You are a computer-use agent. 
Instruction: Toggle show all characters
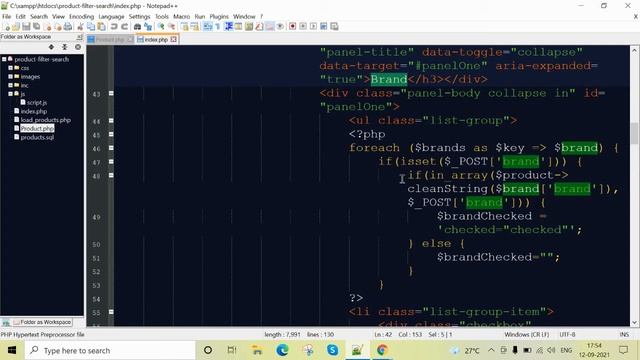217,27
